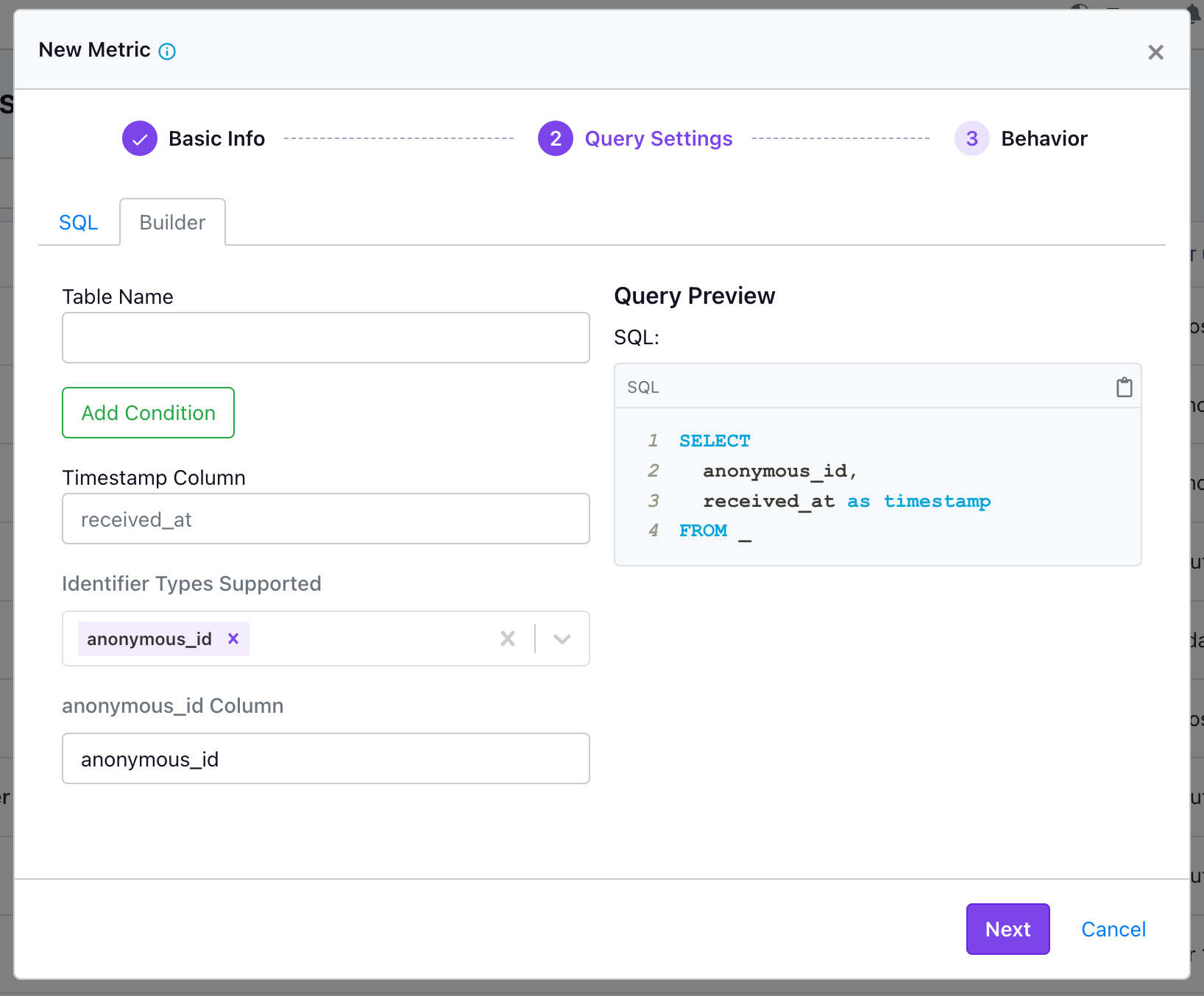
Task: Click the Basic Info completed checkmark circle
Action: point(139,138)
